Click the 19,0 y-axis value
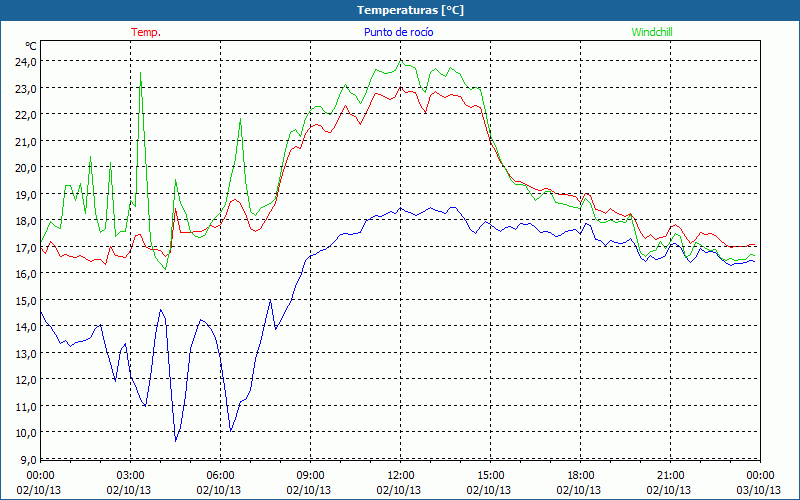 pyautogui.click(x=26, y=194)
